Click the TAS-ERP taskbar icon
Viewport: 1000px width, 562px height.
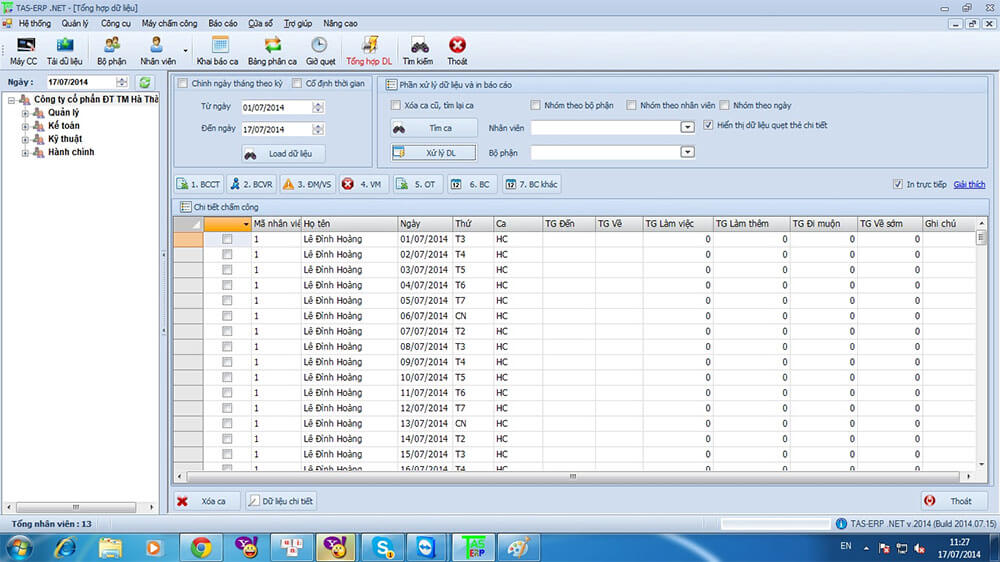[474, 547]
